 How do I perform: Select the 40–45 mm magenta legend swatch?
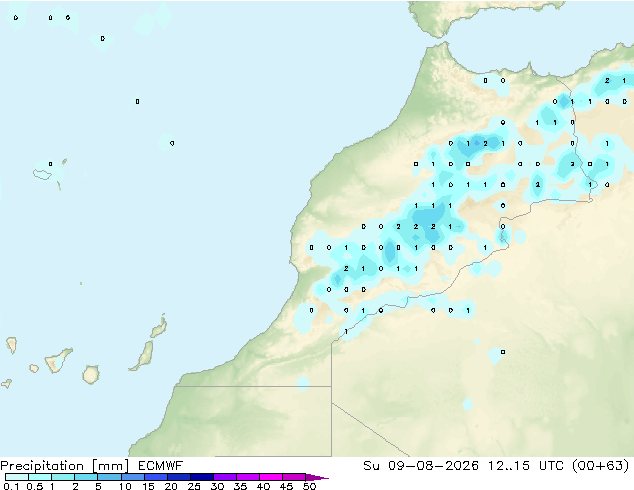[x=271, y=477]
